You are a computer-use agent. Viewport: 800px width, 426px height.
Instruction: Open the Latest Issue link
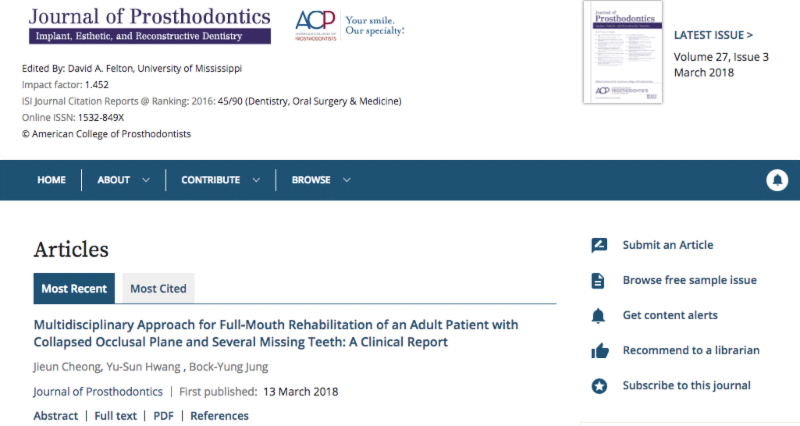point(713,34)
